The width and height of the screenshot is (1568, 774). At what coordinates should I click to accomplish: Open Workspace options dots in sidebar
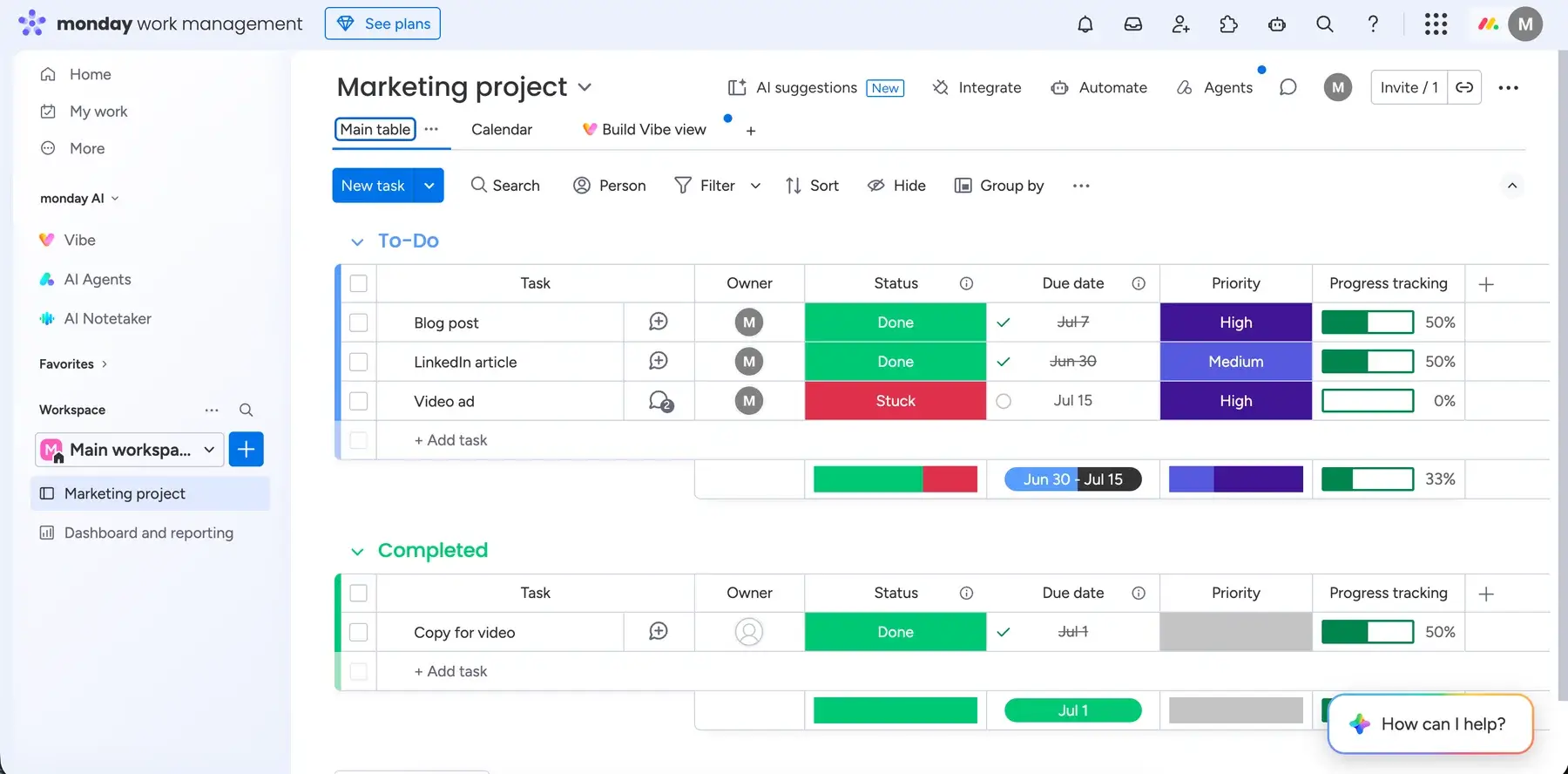point(212,410)
